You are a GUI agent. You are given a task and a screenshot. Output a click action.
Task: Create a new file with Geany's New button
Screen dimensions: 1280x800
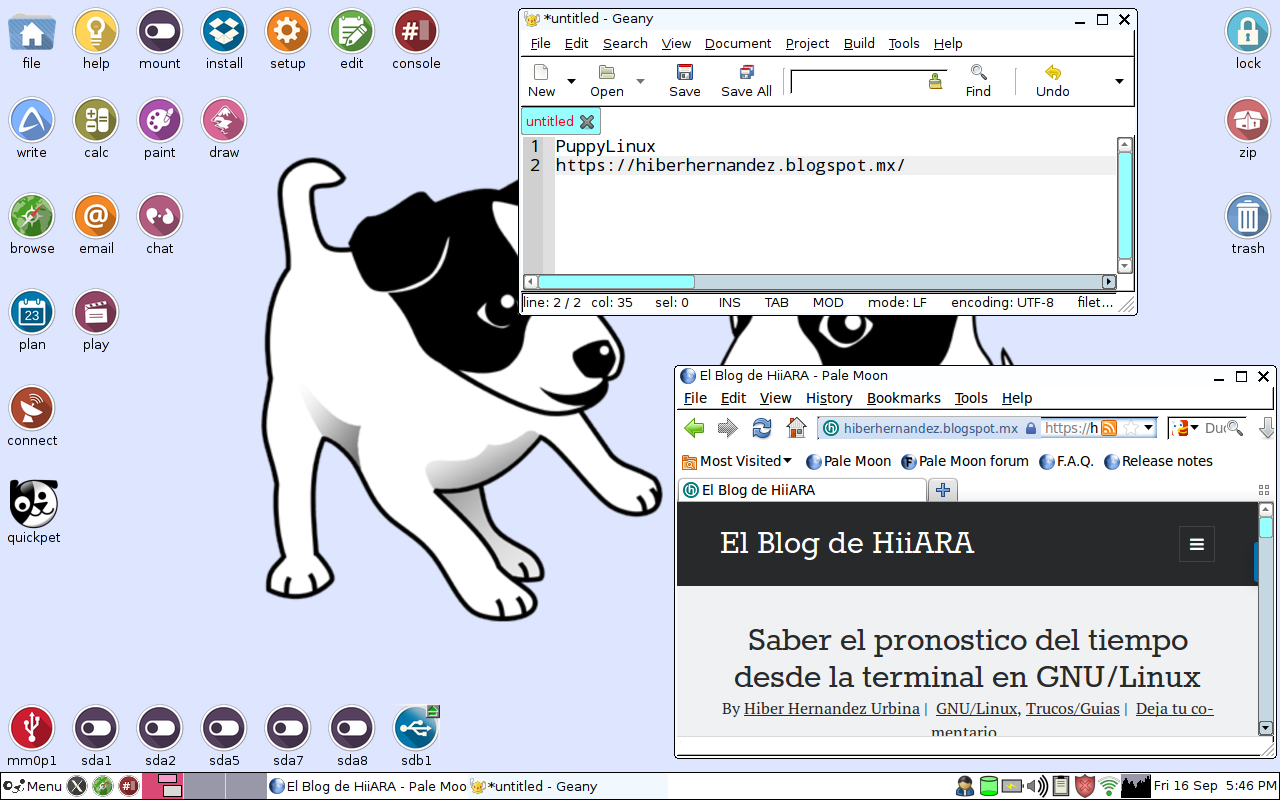541,80
